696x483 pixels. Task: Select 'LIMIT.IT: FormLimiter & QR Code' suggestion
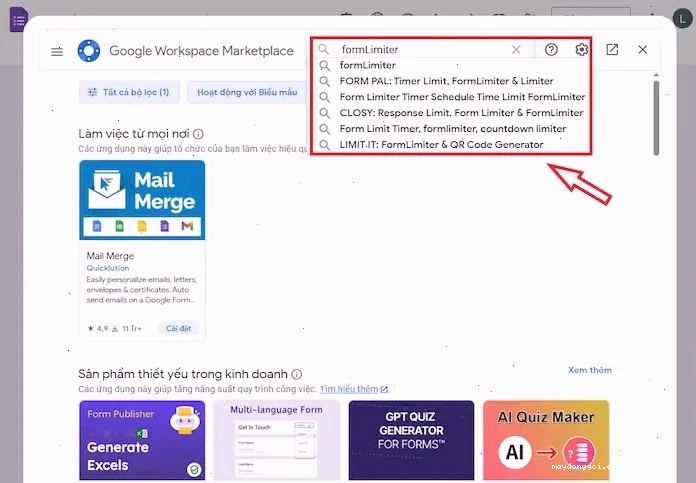point(451,145)
